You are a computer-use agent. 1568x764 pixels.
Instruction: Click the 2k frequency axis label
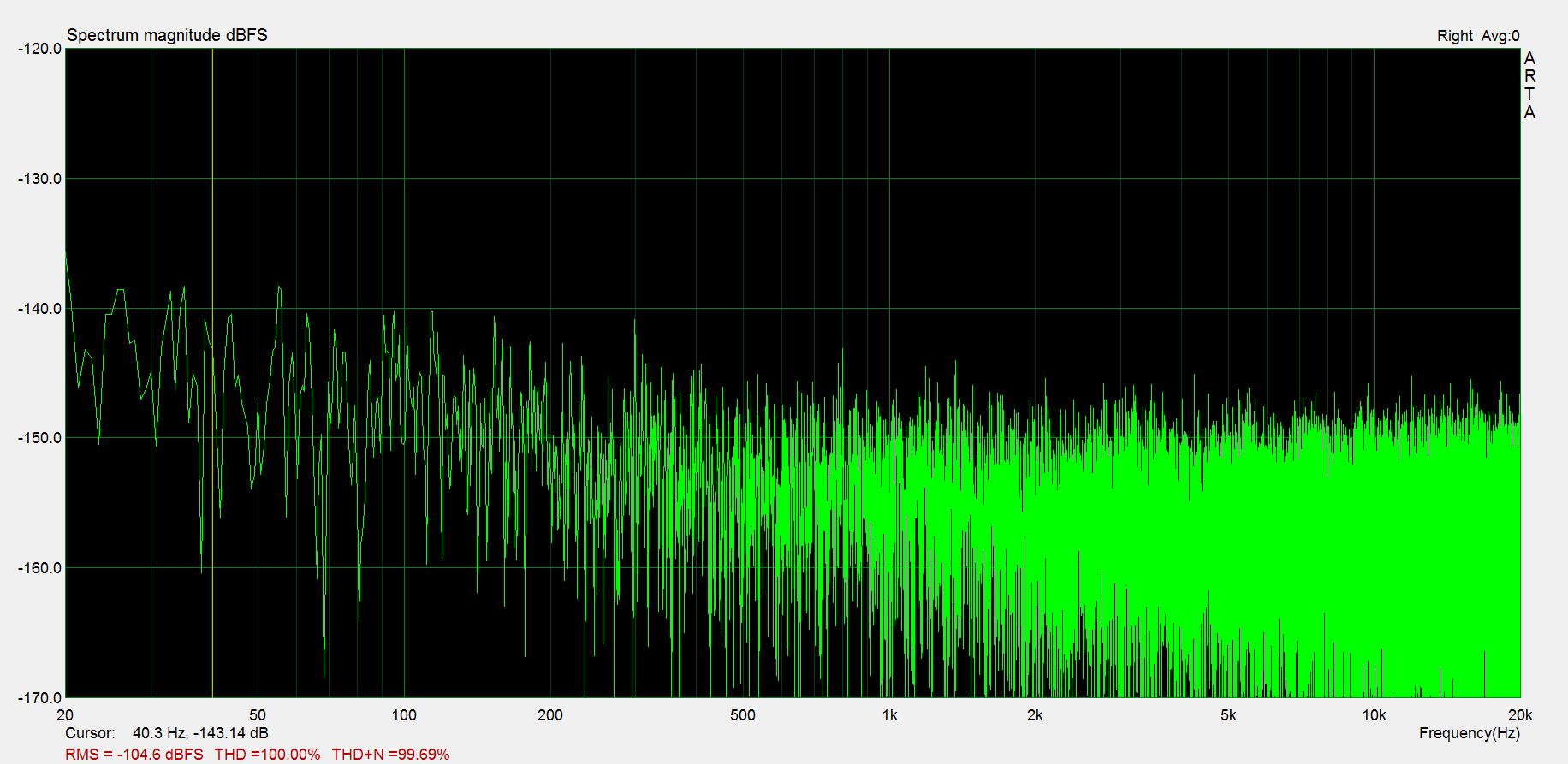1035,715
